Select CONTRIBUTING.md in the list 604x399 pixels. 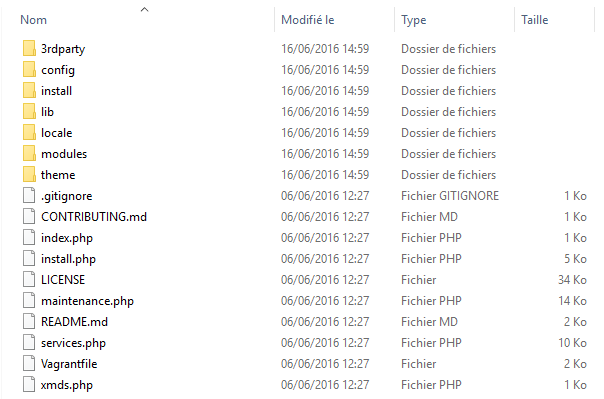click(x=94, y=217)
